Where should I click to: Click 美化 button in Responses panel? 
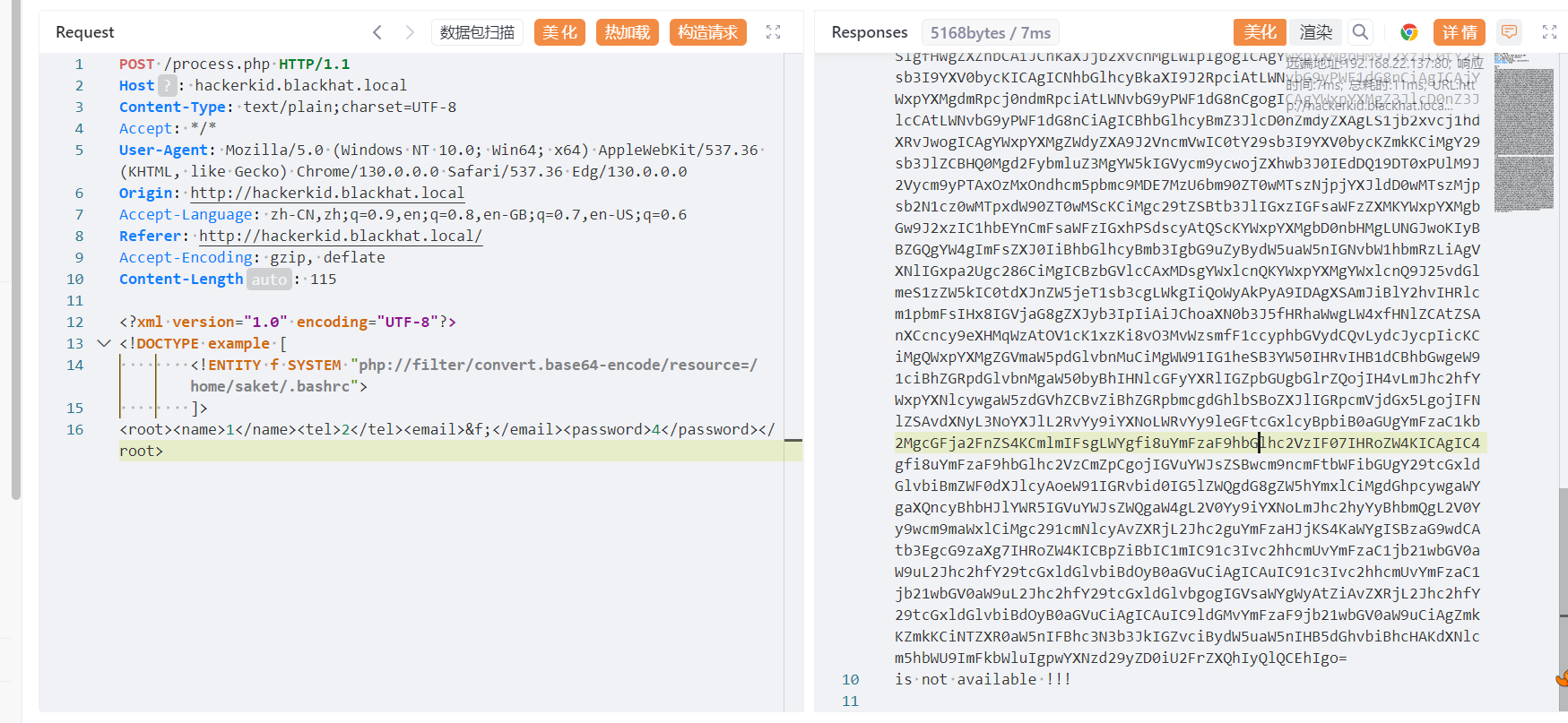coord(1260,32)
